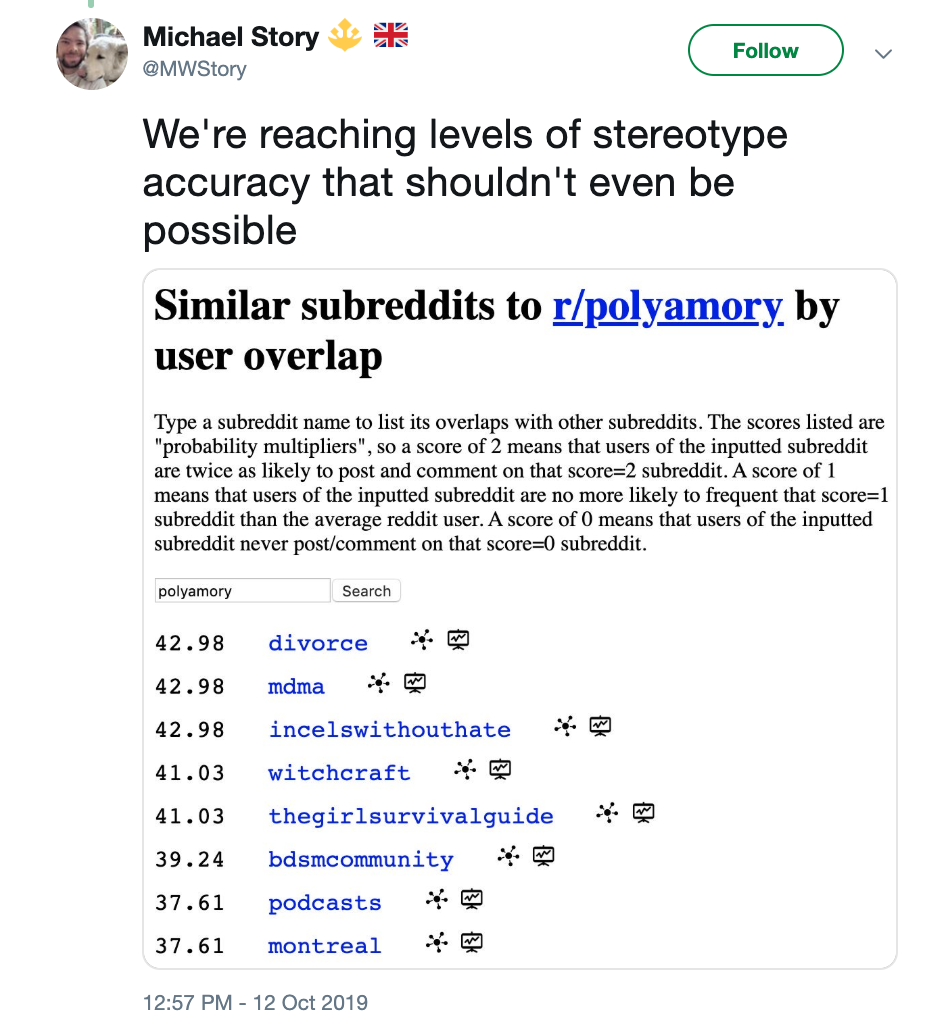Image resolution: width=950 pixels, height=1036 pixels.
Task: Click Michael Story's profile avatar
Action: pyautogui.click(x=92, y=54)
